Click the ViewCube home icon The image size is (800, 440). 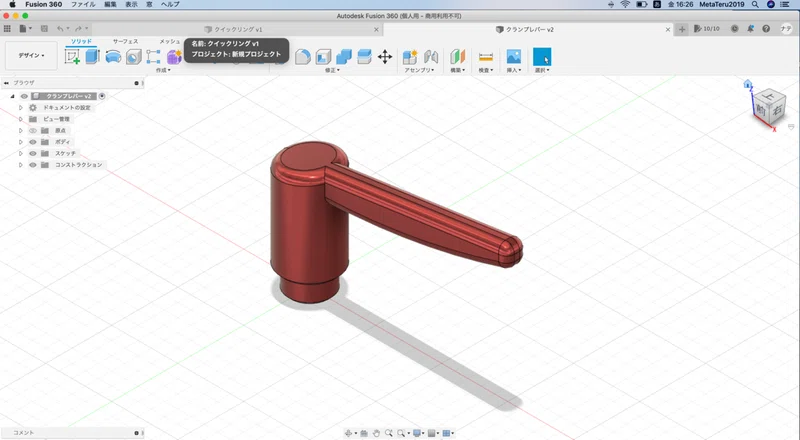(x=747, y=84)
